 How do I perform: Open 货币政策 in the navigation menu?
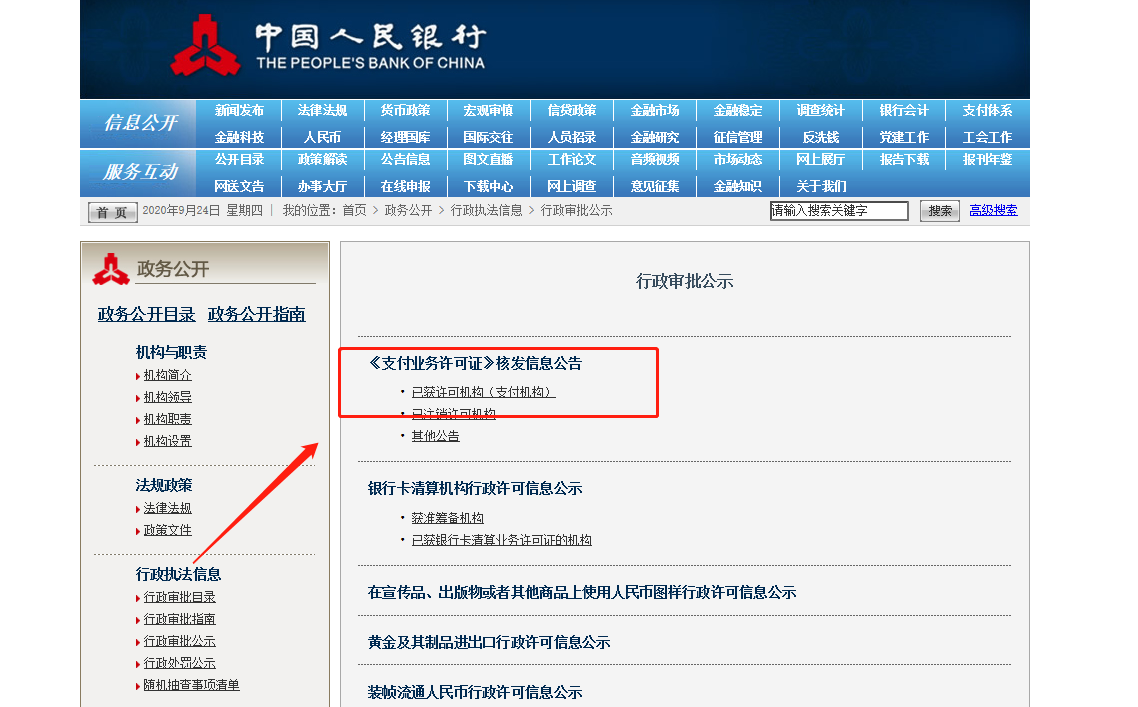click(x=405, y=111)
